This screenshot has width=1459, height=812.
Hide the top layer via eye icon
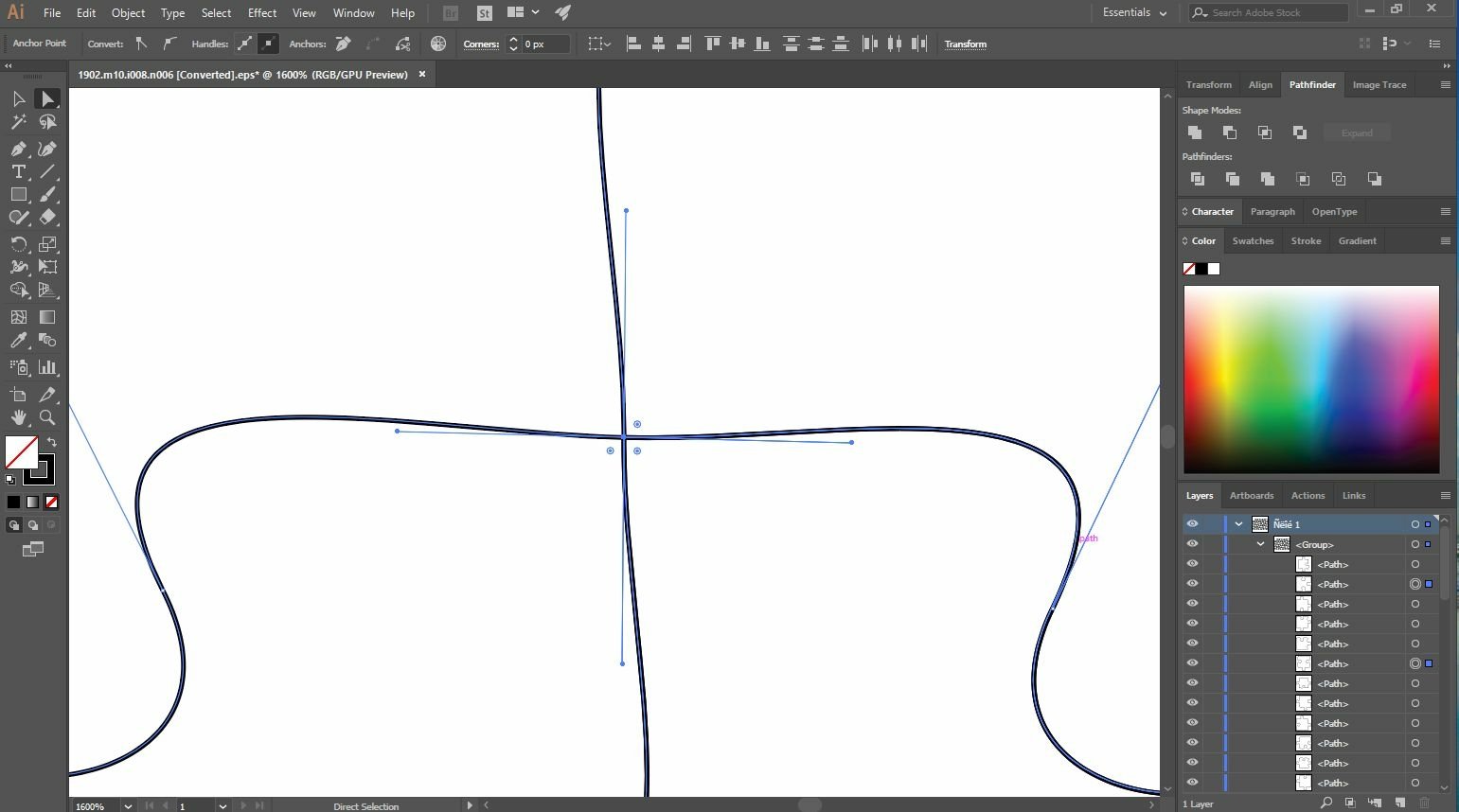coord(1192,523)
